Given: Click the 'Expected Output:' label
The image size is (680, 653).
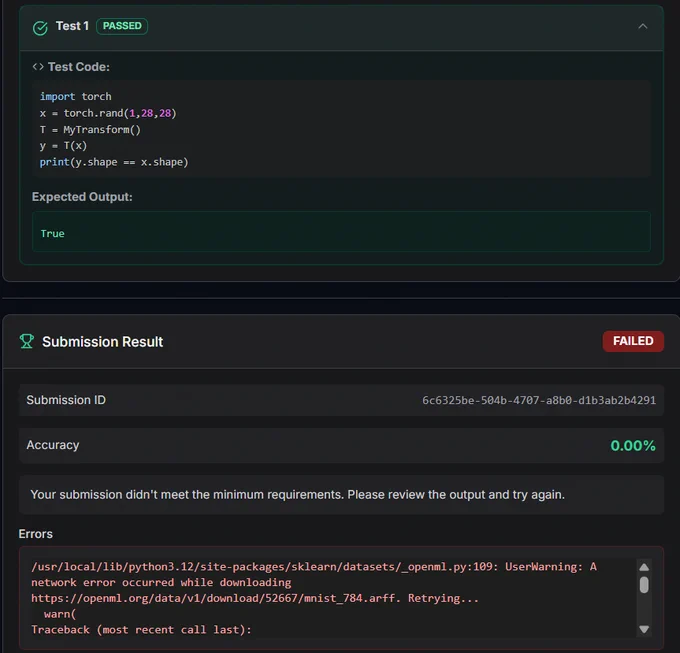Looking at the screenshot, I should click(82, 197).
